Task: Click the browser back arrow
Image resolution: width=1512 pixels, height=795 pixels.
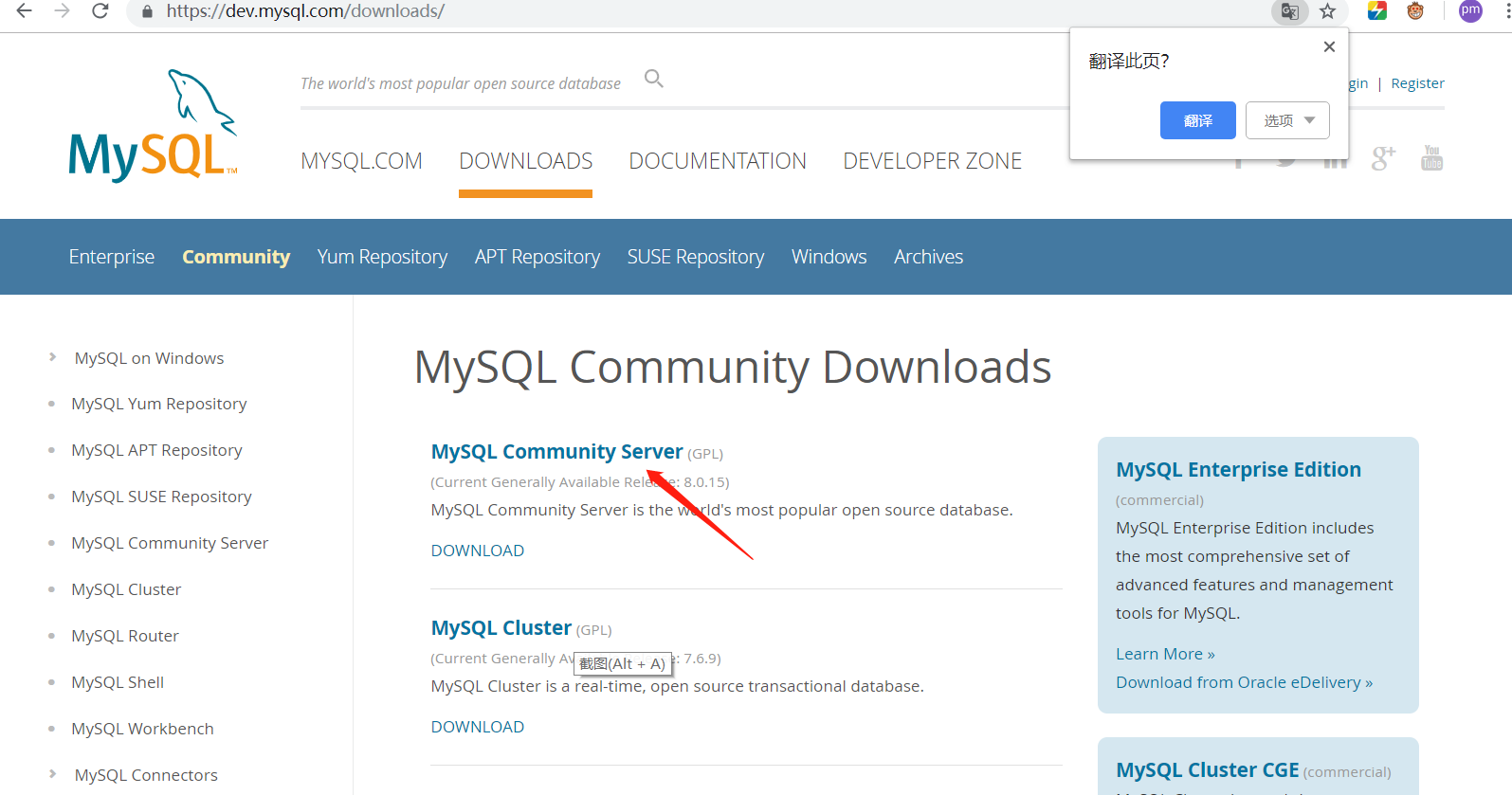Action: pyautogui.click(x=25, y=10)
